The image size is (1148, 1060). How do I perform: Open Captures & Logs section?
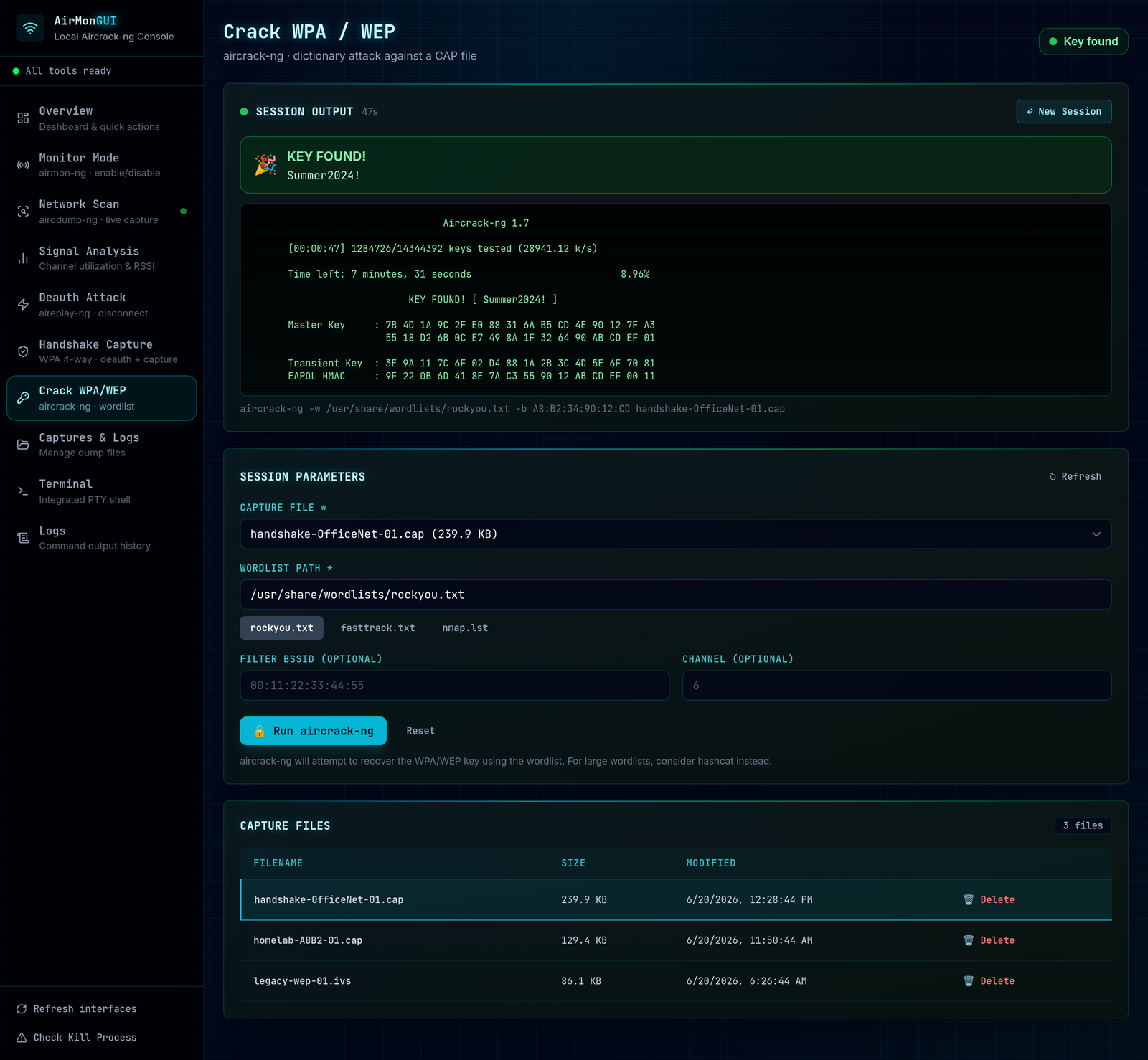pos(101,445)
